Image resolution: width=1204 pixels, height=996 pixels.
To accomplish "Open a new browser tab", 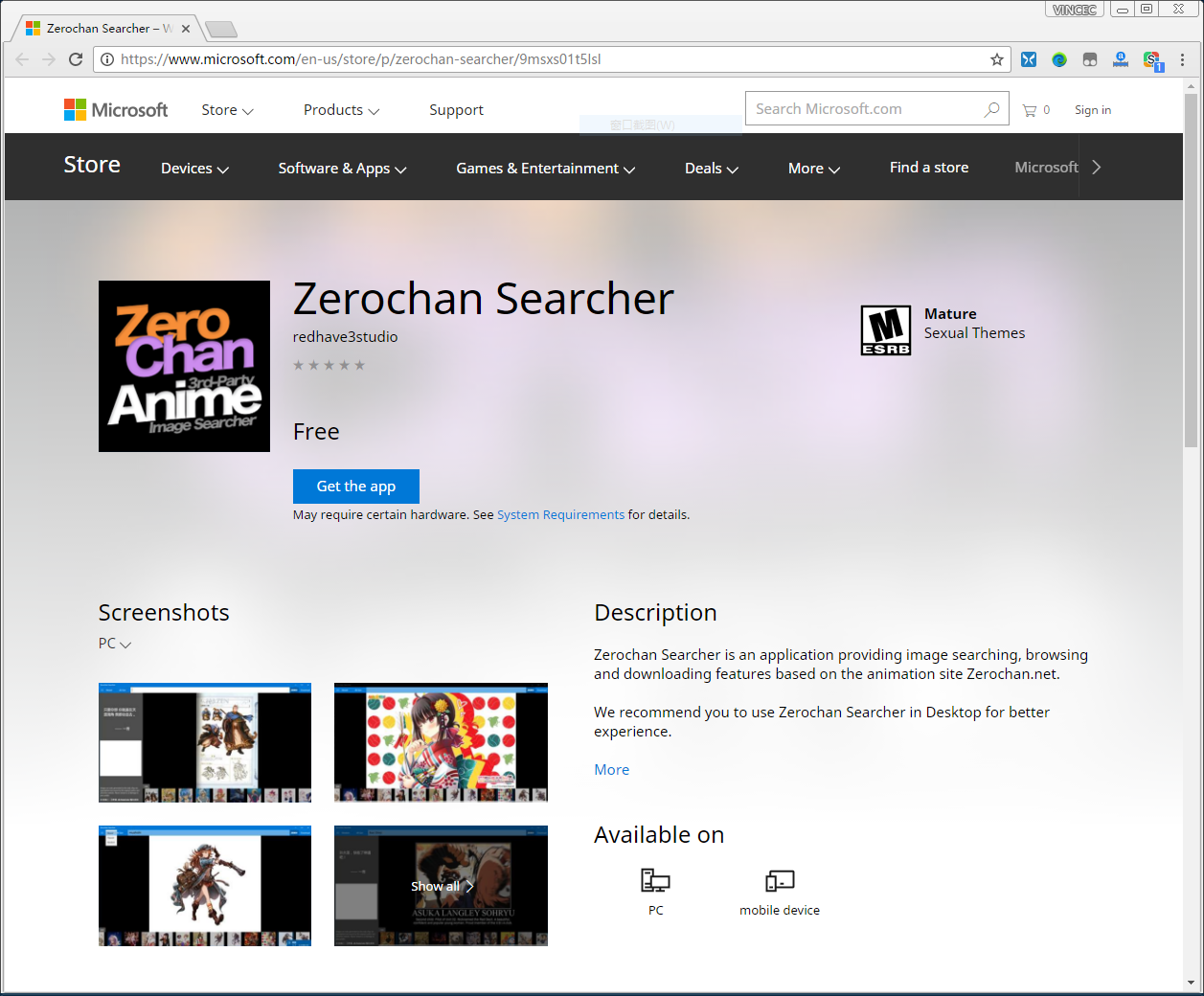I will [x=220, y=29].
